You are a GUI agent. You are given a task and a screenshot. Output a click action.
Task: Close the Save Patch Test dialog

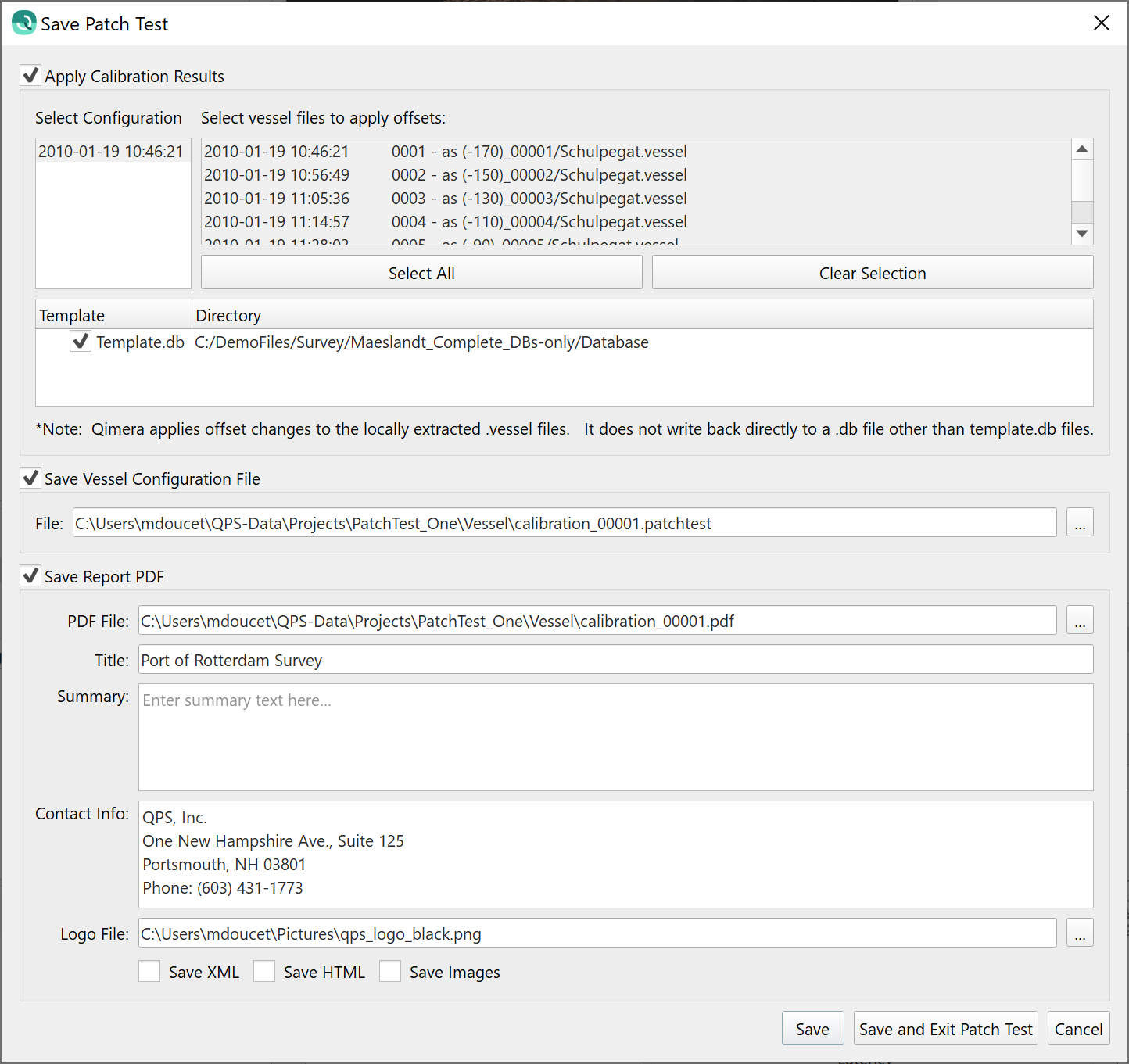(1101, 23)
